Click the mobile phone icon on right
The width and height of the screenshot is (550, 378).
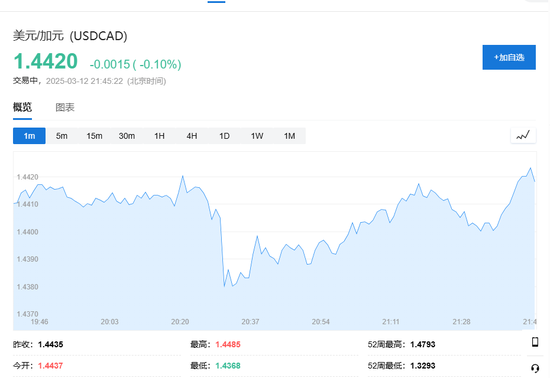point(535,342)
